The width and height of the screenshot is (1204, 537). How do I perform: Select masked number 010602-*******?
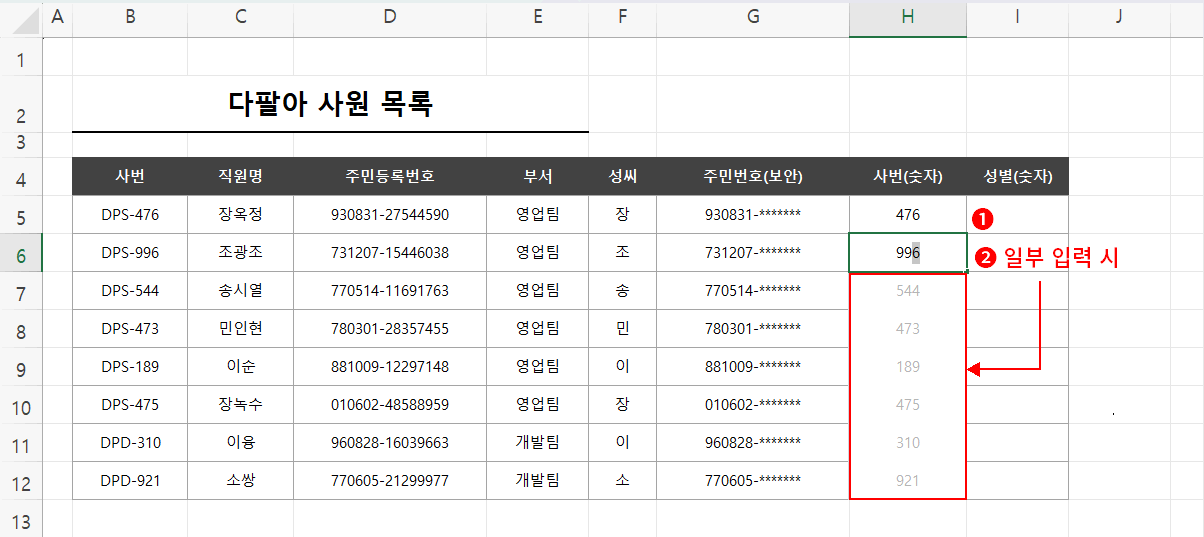coord(753,405)
